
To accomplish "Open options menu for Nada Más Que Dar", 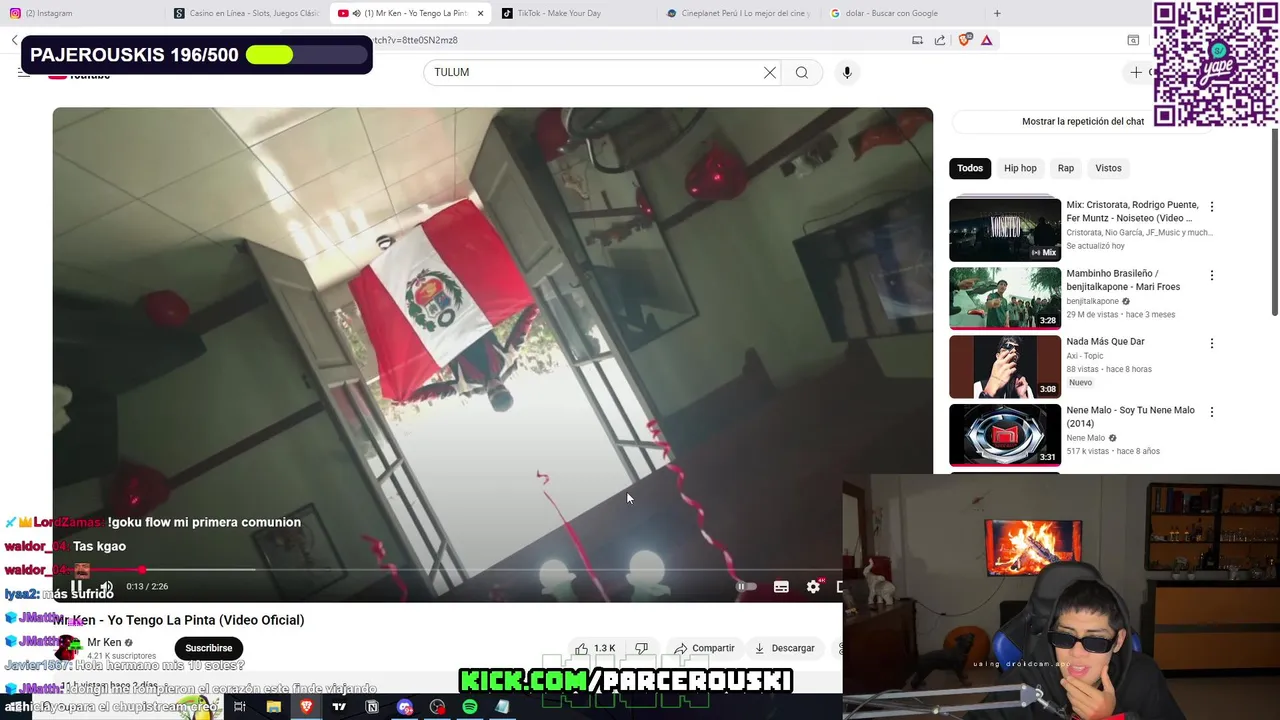I will (1212, 343).
